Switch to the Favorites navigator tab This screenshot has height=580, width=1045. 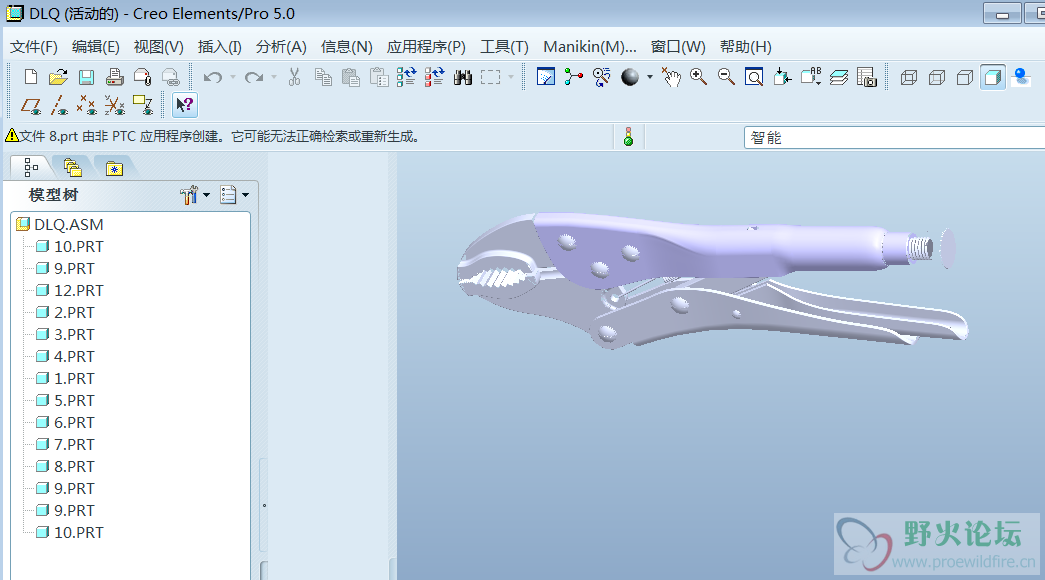[114, 167]
